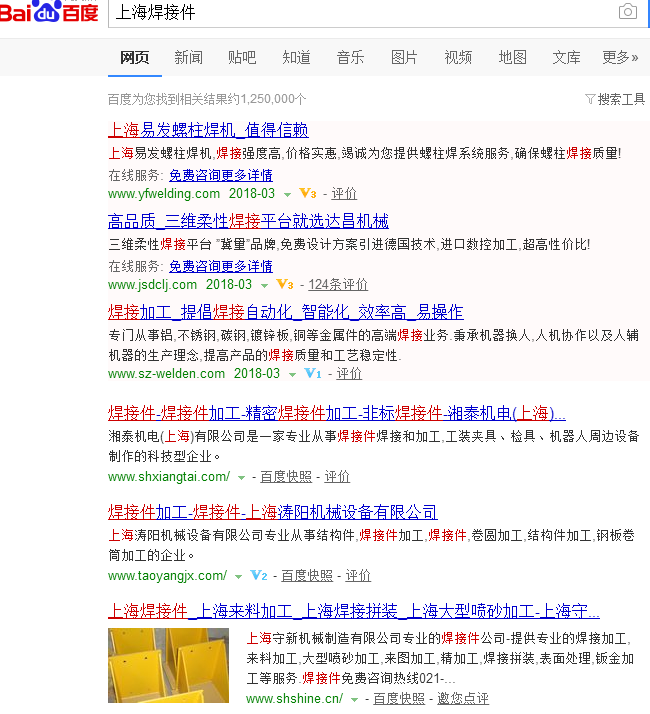
Task: Click V3 badge beside yfwelding.com
Action: [x=308, y=193]
